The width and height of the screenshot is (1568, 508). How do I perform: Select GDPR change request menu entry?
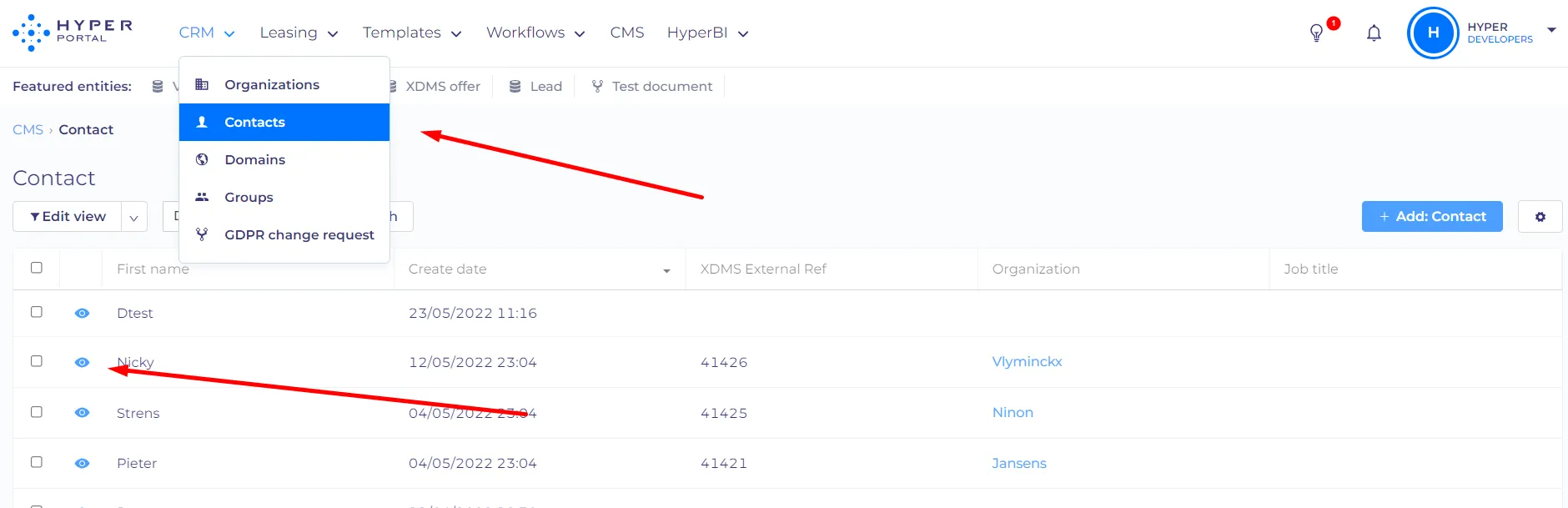click(x=284, y=234)
